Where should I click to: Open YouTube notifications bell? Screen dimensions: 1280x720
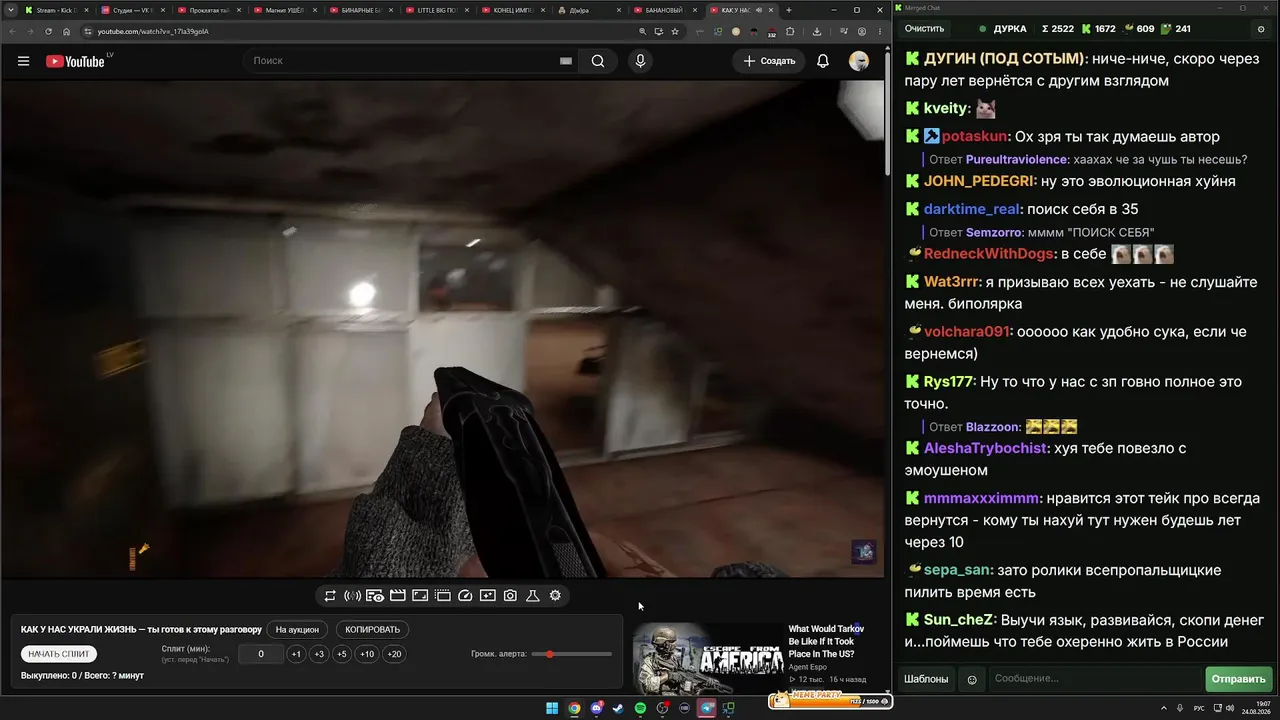pos(823,61)
